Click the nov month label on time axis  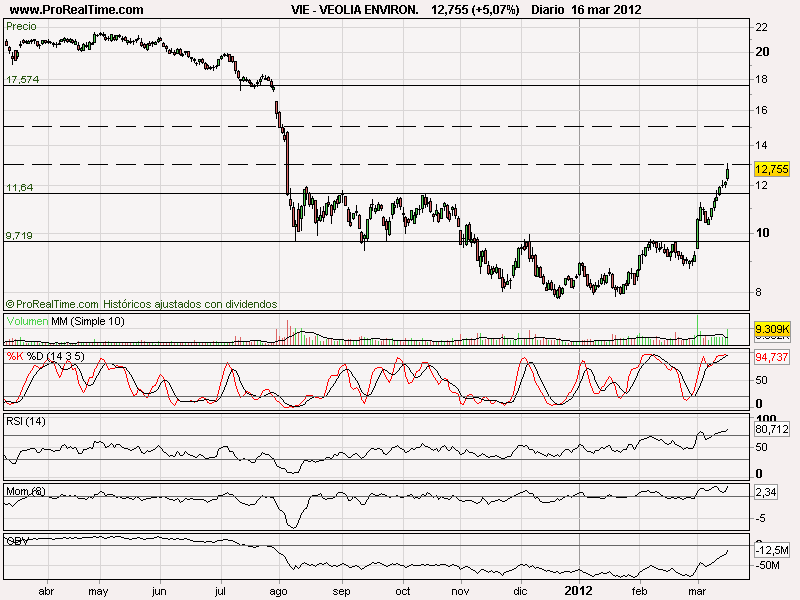tap(460, 591)
